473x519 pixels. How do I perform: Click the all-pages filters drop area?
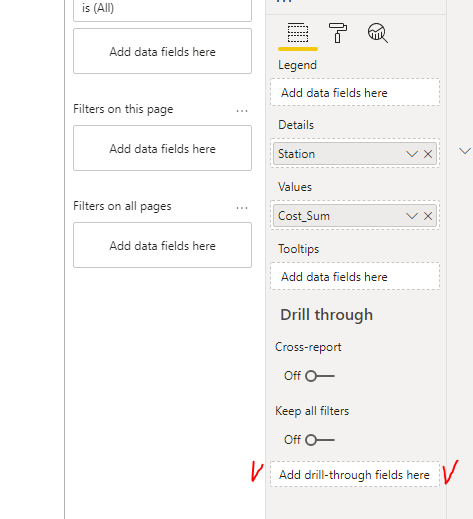pos(162,245)
